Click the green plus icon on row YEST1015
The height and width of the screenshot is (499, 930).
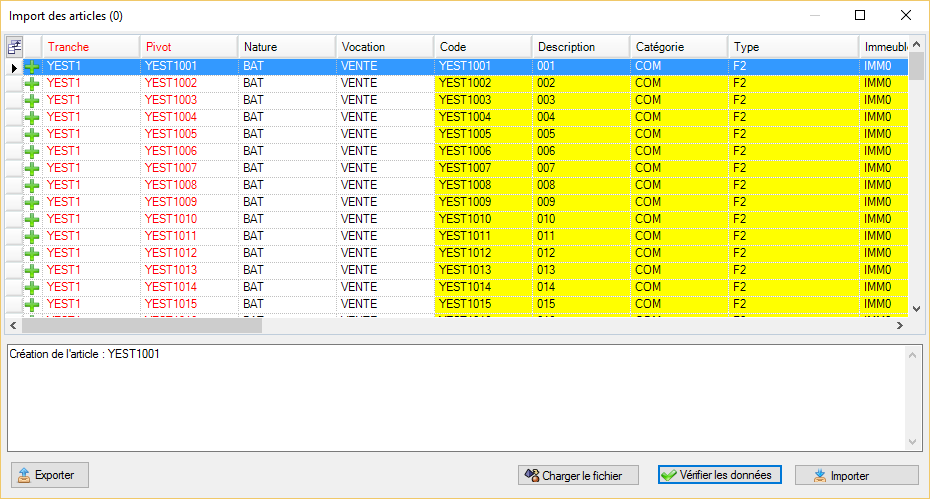tap(32, 304)
